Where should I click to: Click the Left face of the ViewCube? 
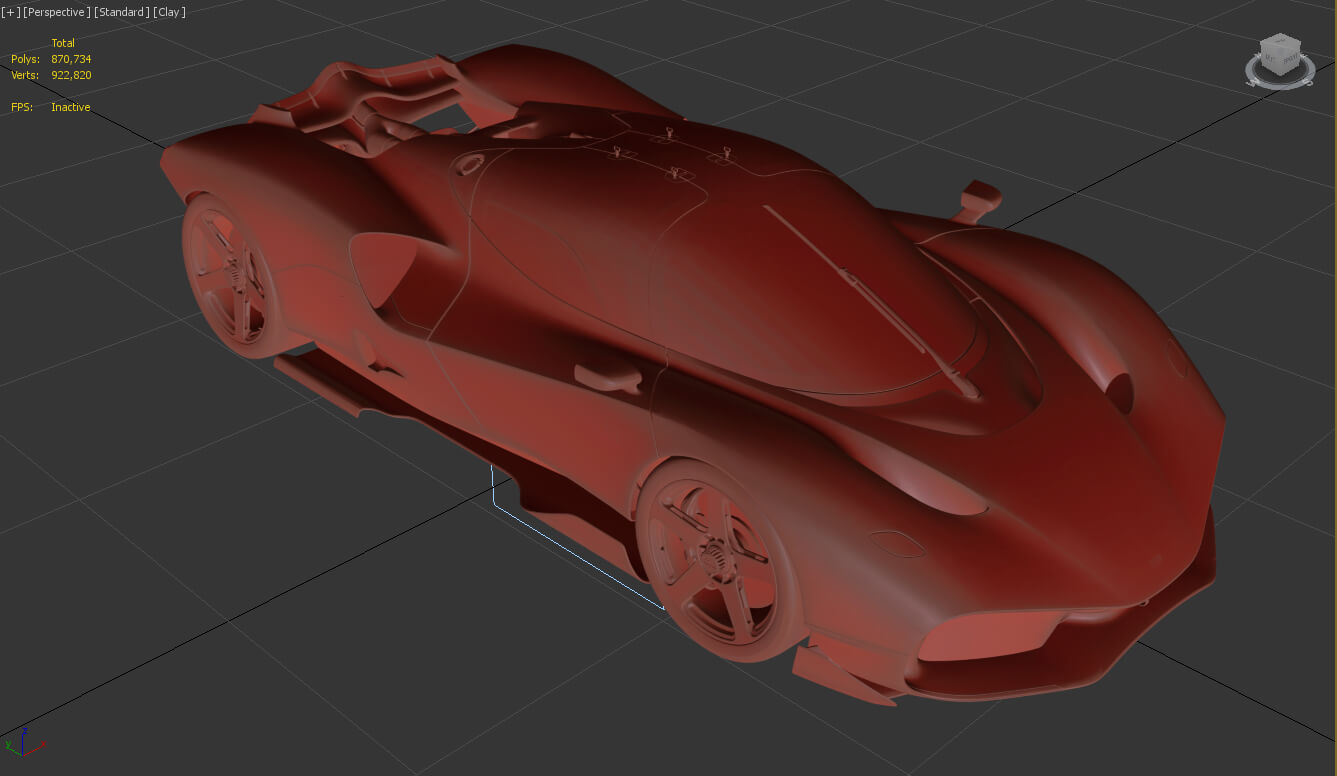tap(1270, 60)
